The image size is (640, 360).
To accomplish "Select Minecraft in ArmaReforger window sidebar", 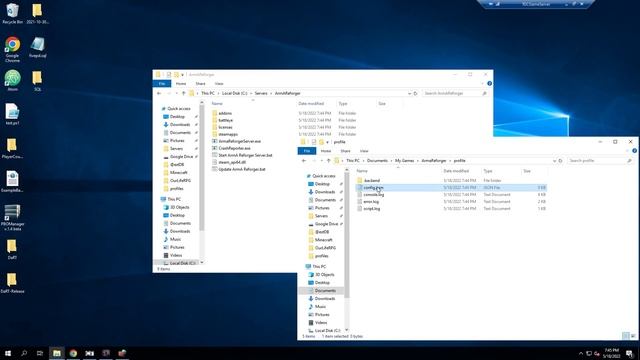I will coord(179,173).
